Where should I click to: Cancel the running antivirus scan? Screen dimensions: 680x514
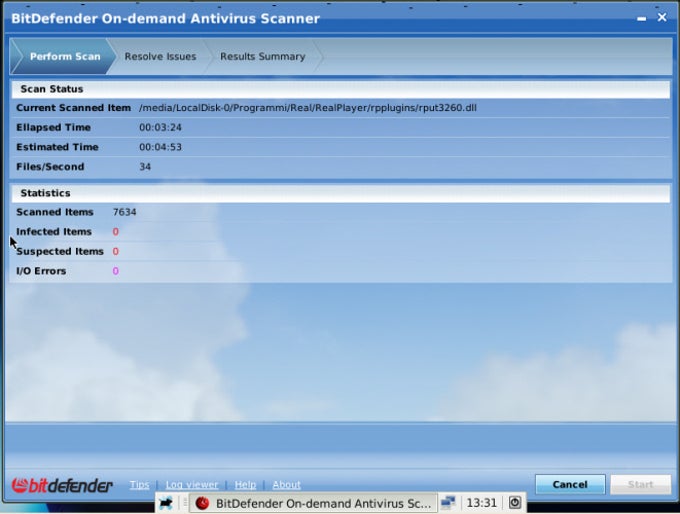click(x=570, y=484)
